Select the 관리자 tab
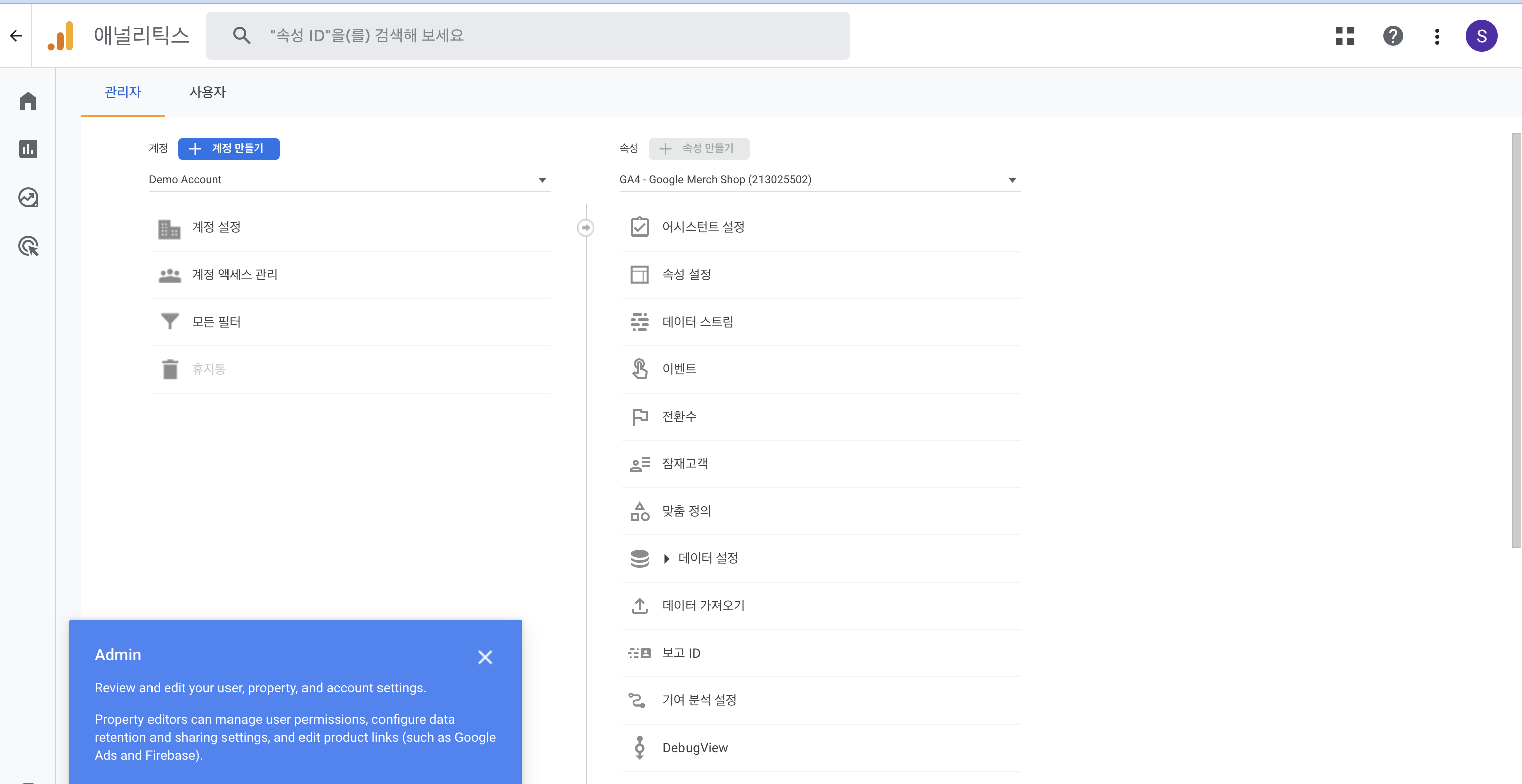1522x784 pixels. click(x=123, y=92)
